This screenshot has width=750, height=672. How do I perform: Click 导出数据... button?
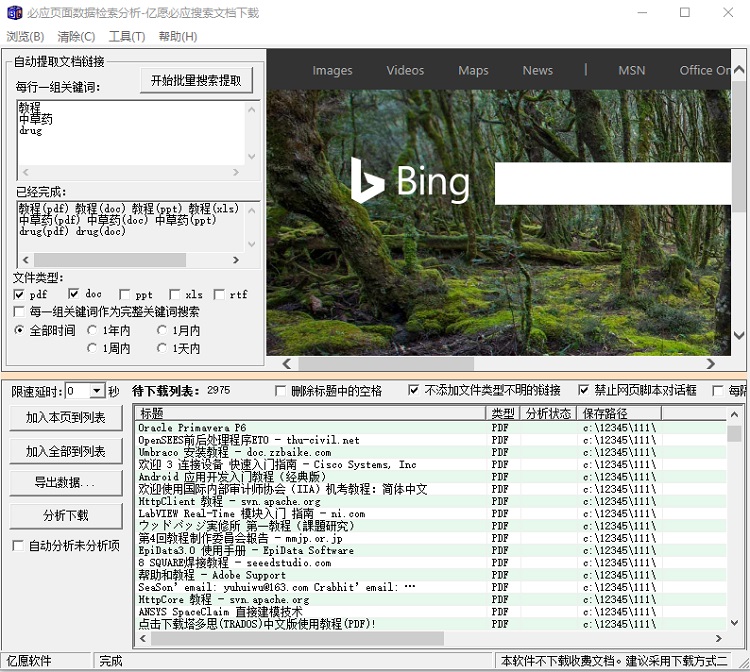pyautogui.click(x=66, y=483)
